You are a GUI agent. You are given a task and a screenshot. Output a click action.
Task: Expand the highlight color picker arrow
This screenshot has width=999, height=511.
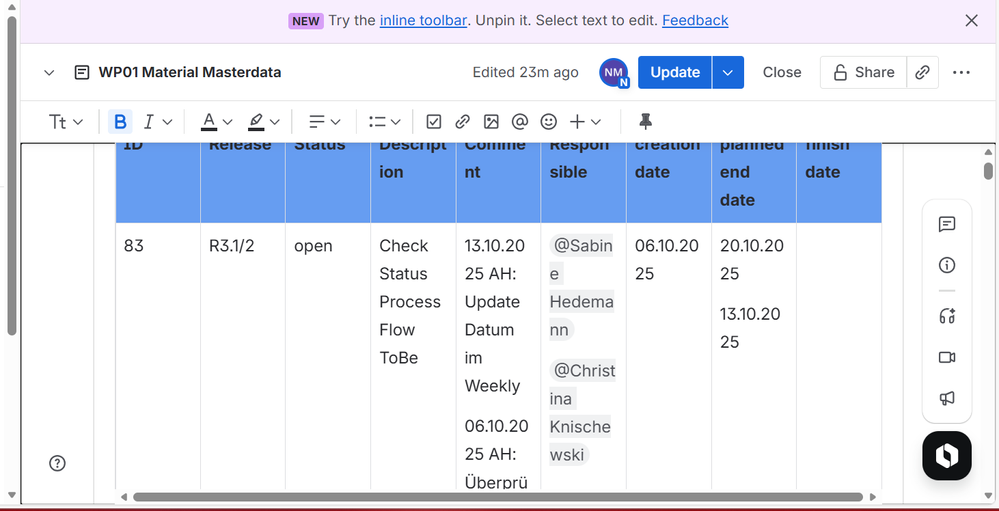[x=275, y=121]
